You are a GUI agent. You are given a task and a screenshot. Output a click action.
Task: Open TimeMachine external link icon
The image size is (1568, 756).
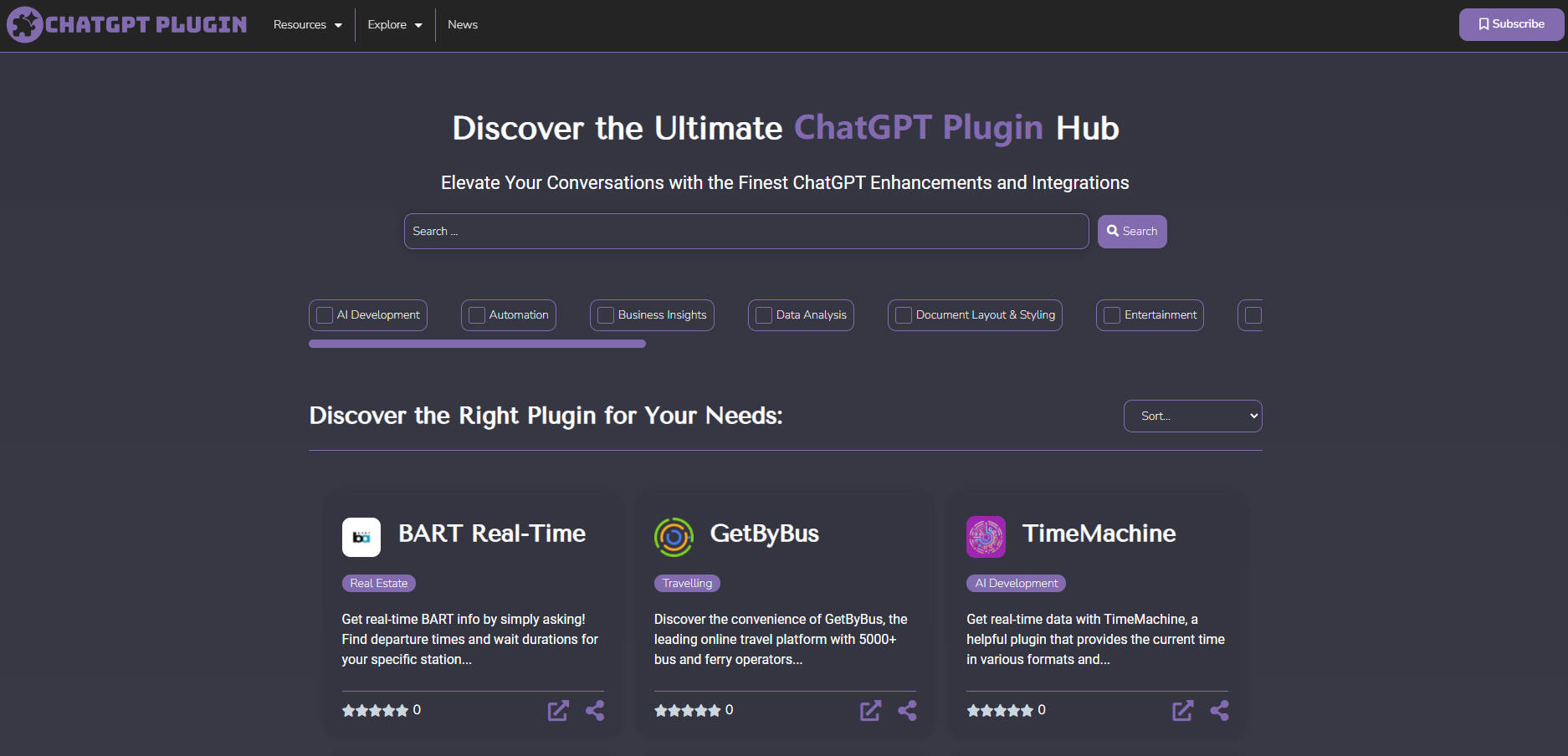tap(1182, 711)
